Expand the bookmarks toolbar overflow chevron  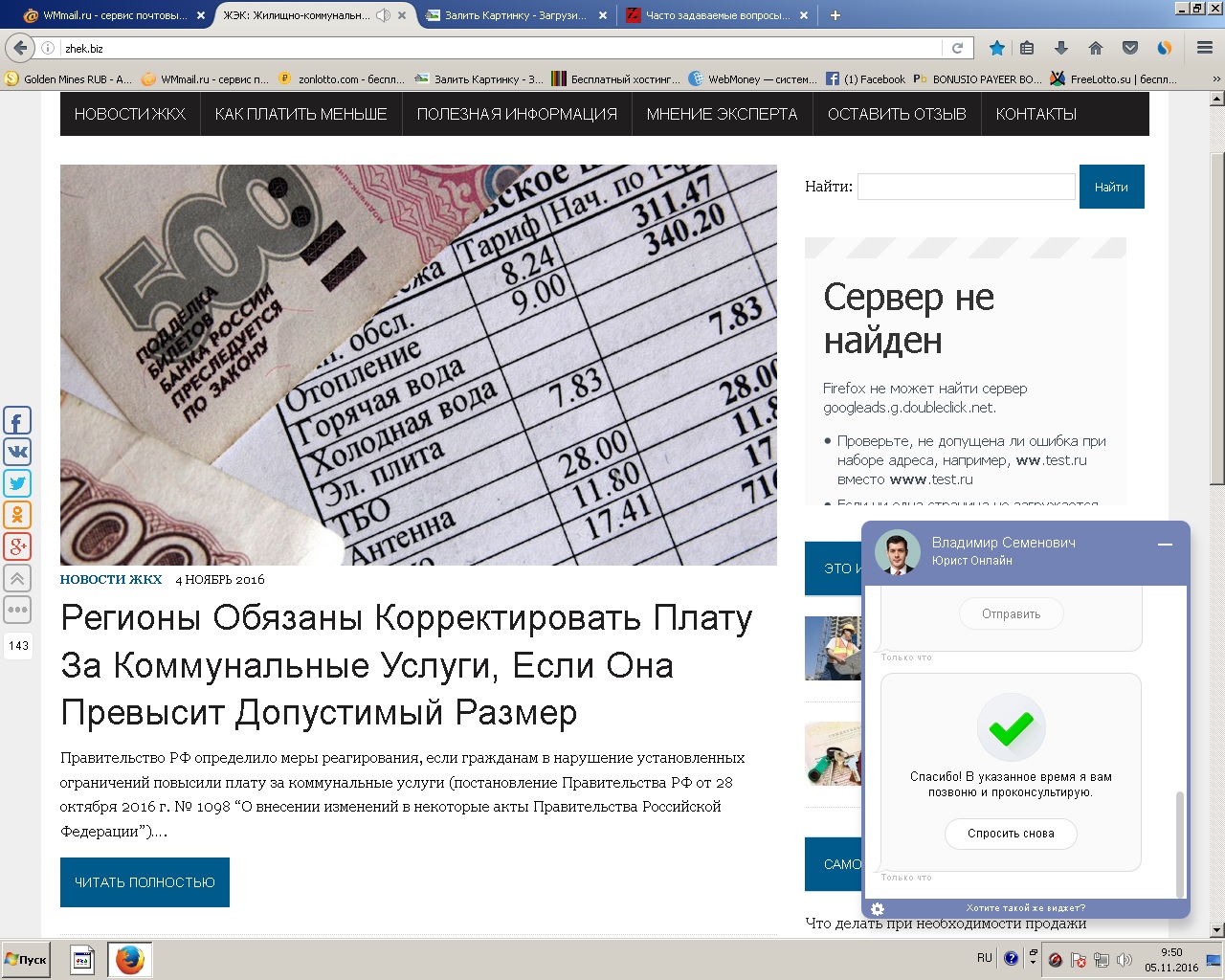1216,79
